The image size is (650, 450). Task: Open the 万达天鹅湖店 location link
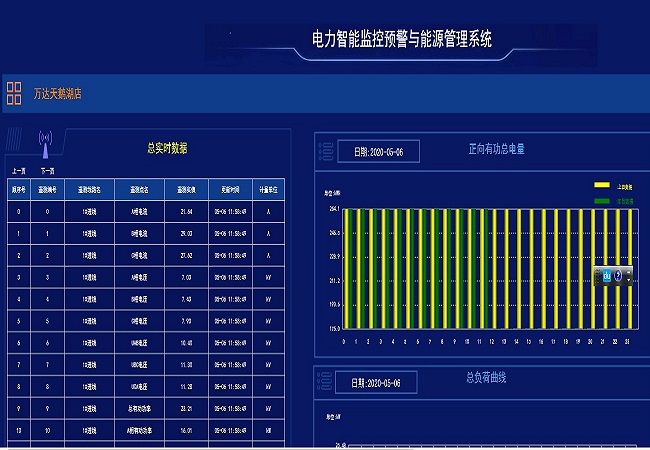pyautogui.click(x=57, y=94)
